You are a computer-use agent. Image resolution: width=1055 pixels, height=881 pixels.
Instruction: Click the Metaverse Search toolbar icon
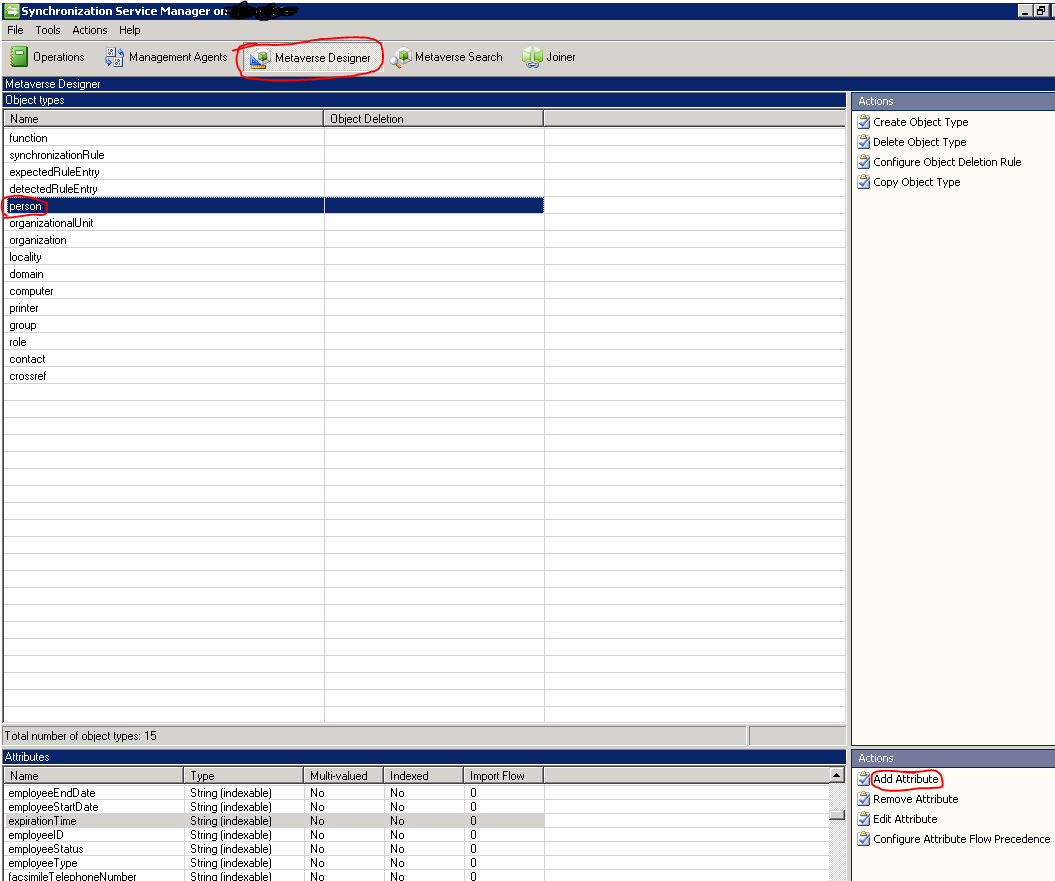click(400, 57)
